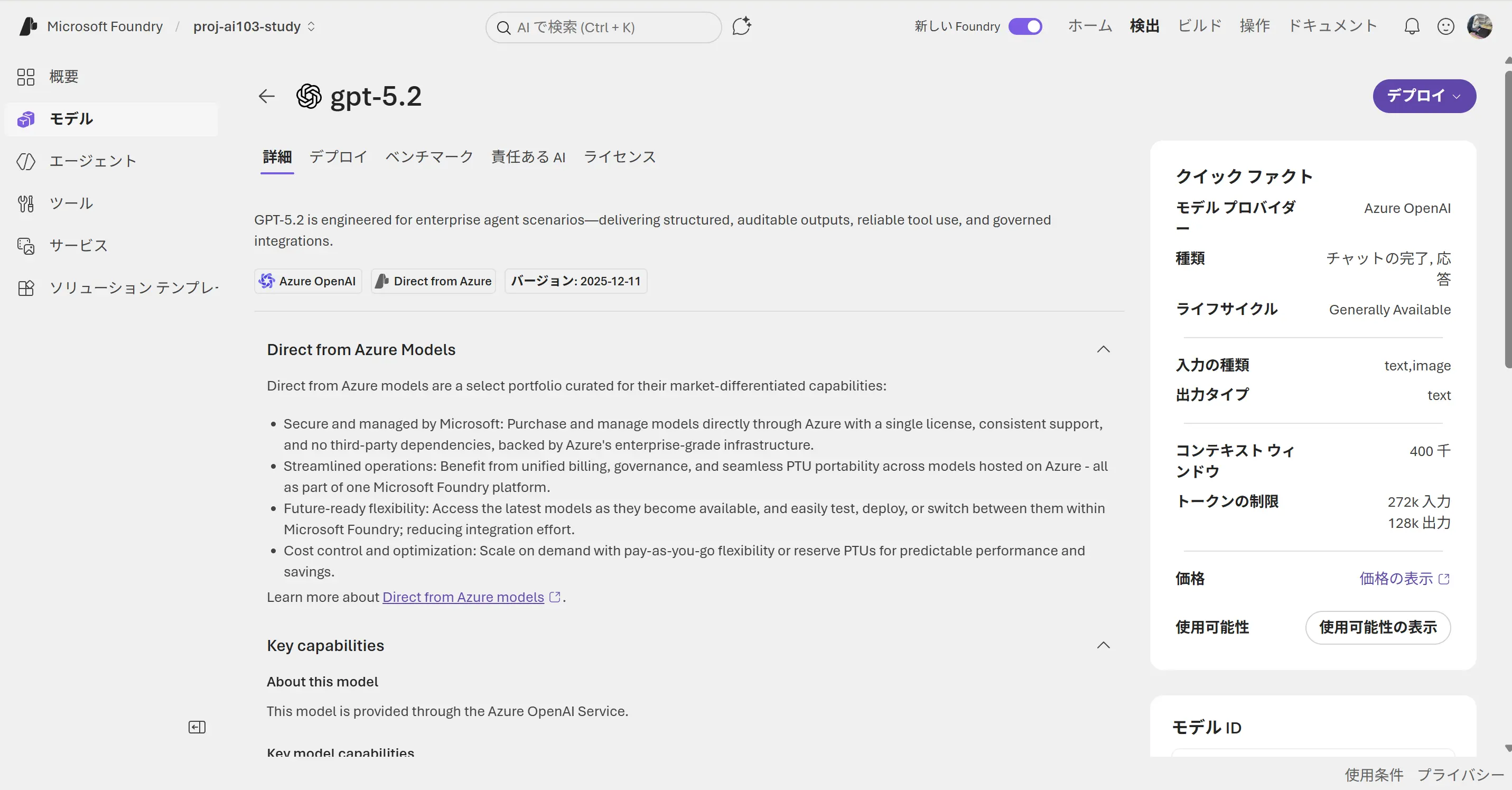Select the モデル cube icon in sidebar
This screenshot has height=790, width=1512.
tap(26, 119)
